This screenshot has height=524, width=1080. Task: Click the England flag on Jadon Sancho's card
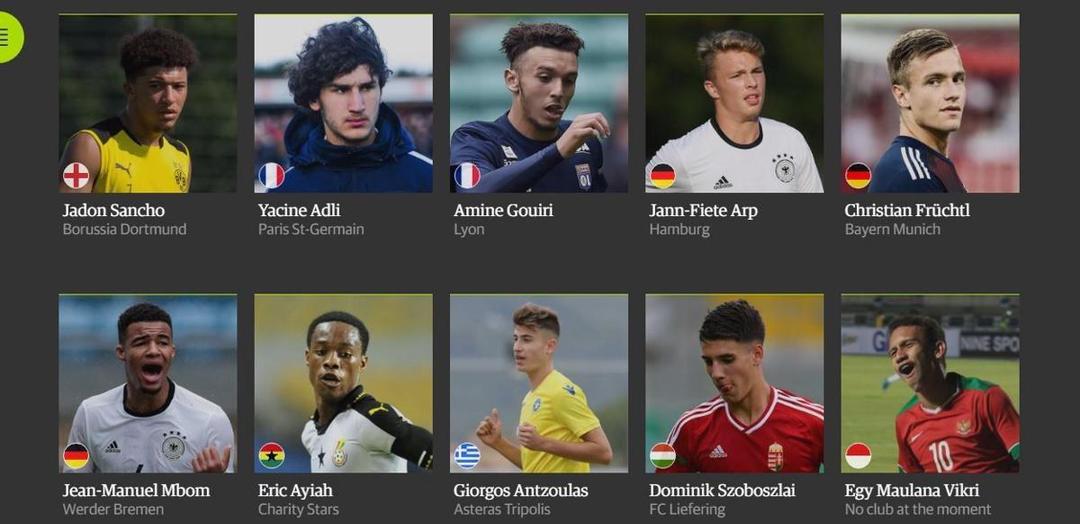(76, 176)
